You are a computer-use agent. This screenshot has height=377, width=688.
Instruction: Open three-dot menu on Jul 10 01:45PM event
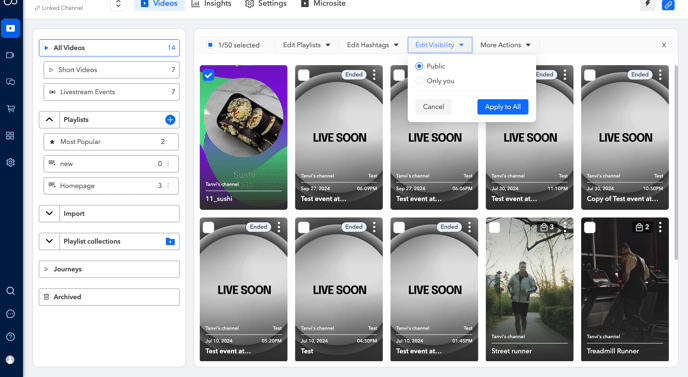[469, 227]
